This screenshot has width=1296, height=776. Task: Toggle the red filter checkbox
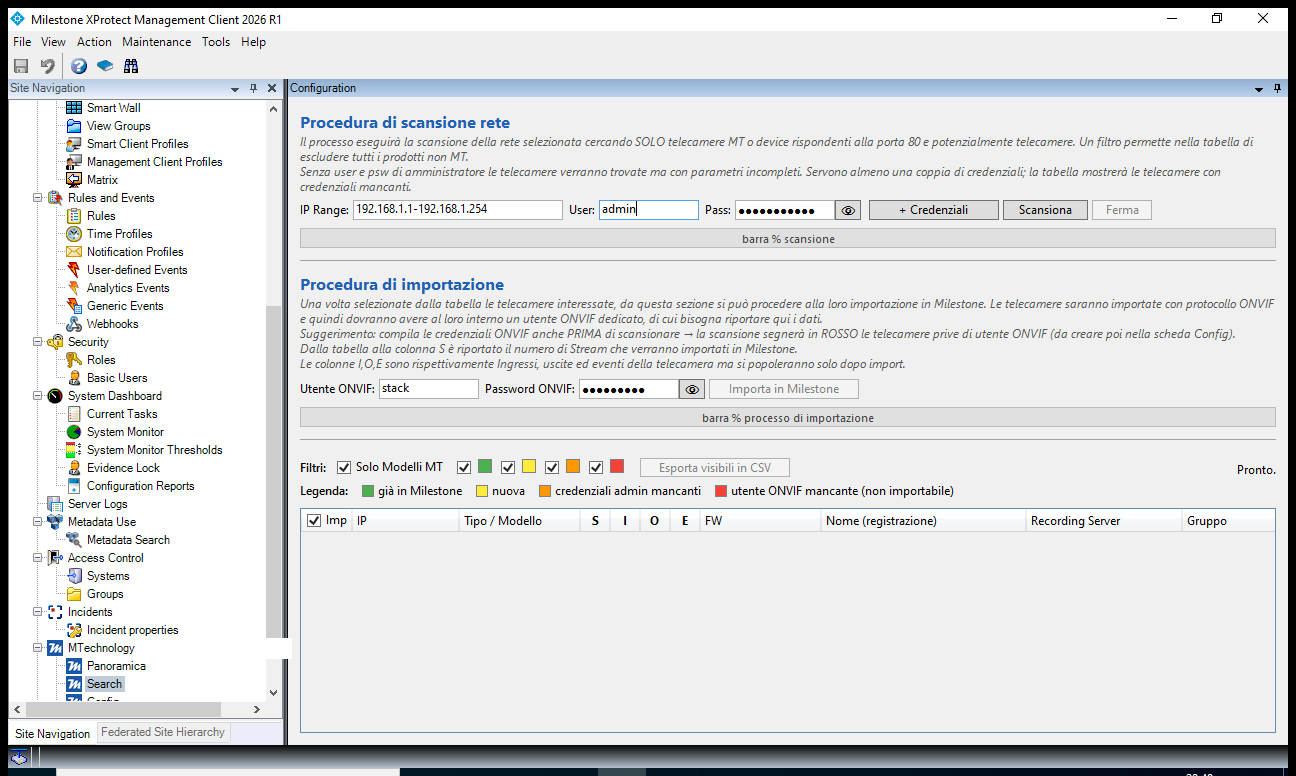[x=596, y=467]
